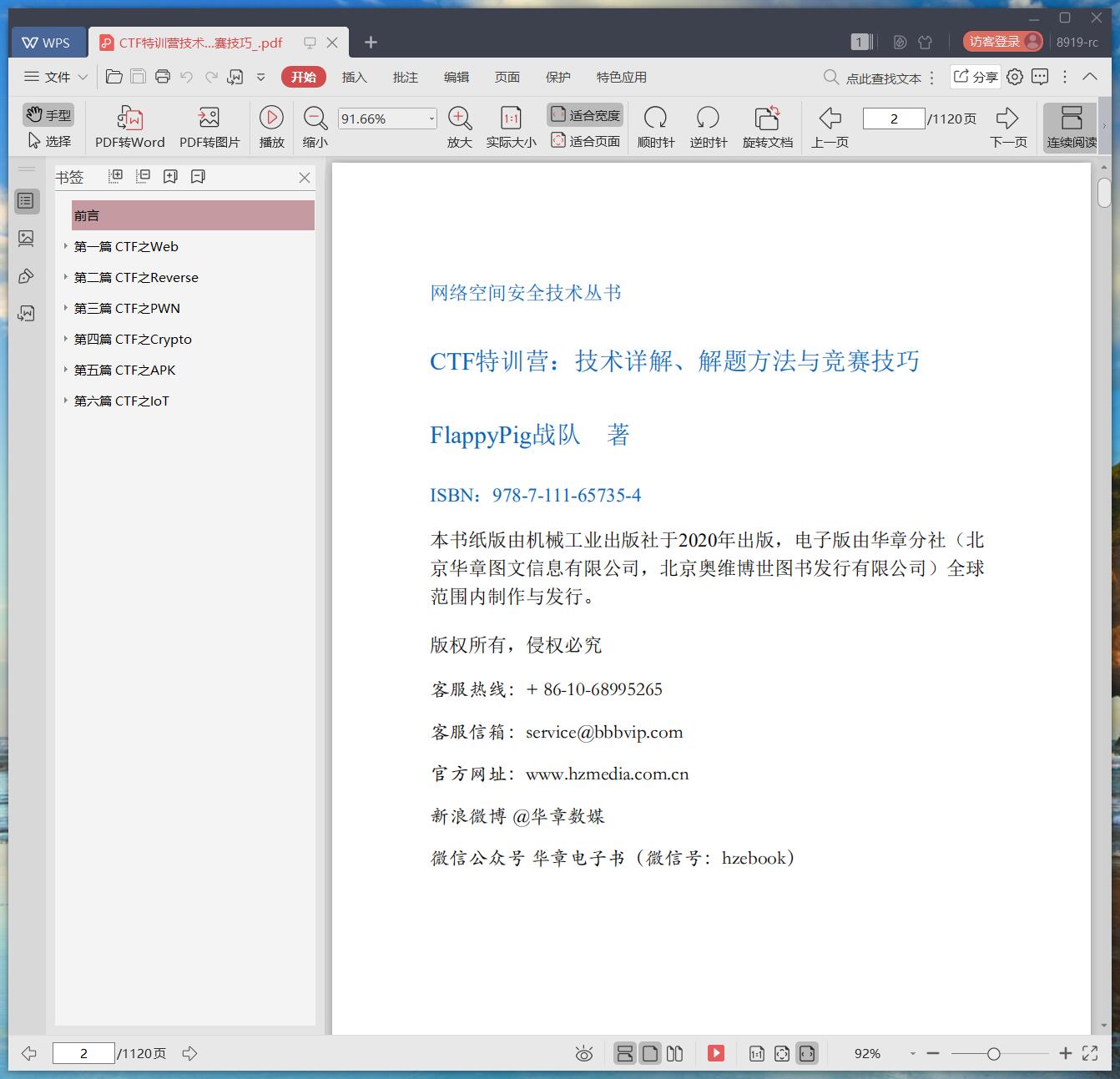Open the 91.66% zoom dropdown
The image size is (1120, 1079).
[431, 118]
